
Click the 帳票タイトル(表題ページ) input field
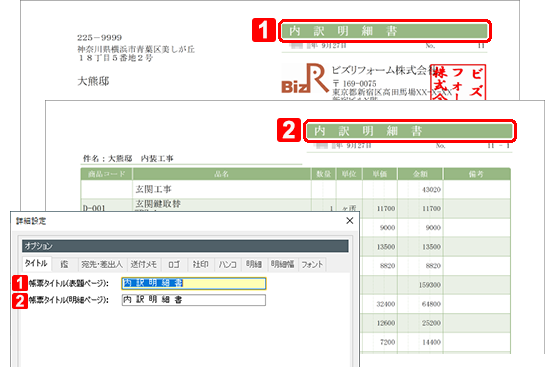(x=194, y=283)
